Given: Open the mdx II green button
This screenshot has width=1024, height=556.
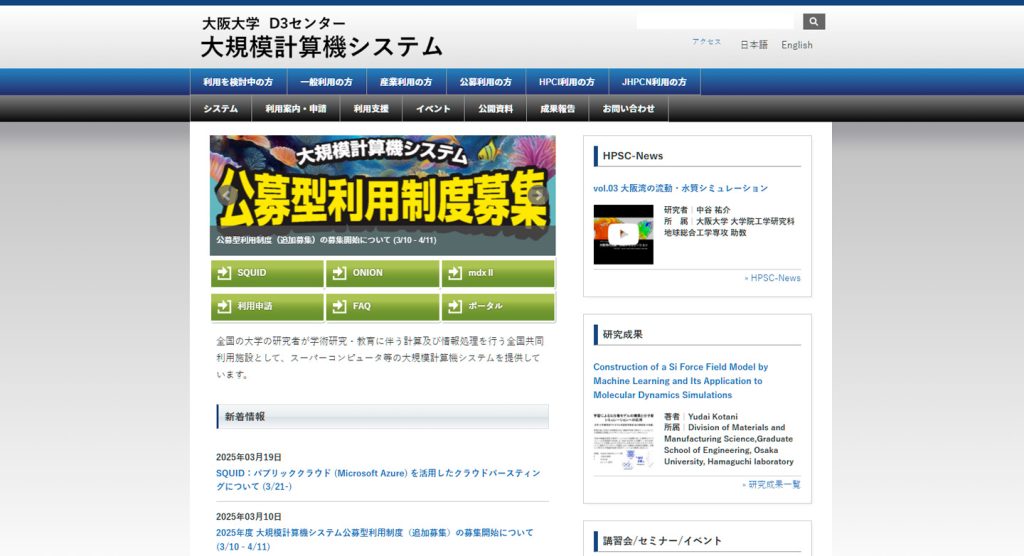Looking at the screenshot, I should (x=497, y=273).
